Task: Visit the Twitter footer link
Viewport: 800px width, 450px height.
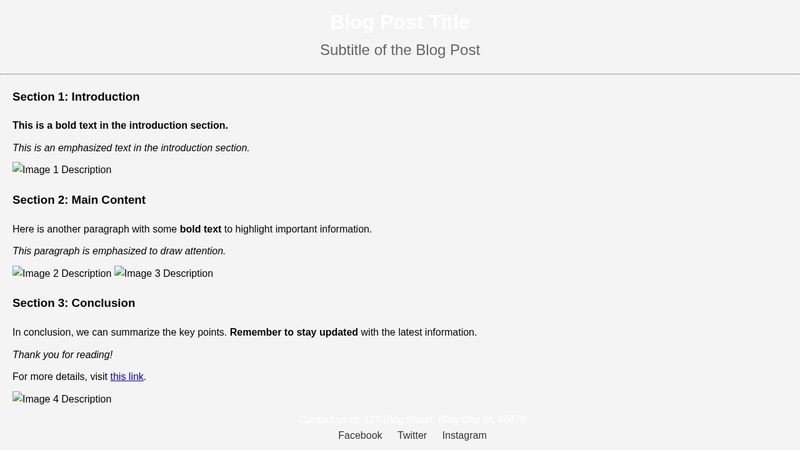Action: 412,435
